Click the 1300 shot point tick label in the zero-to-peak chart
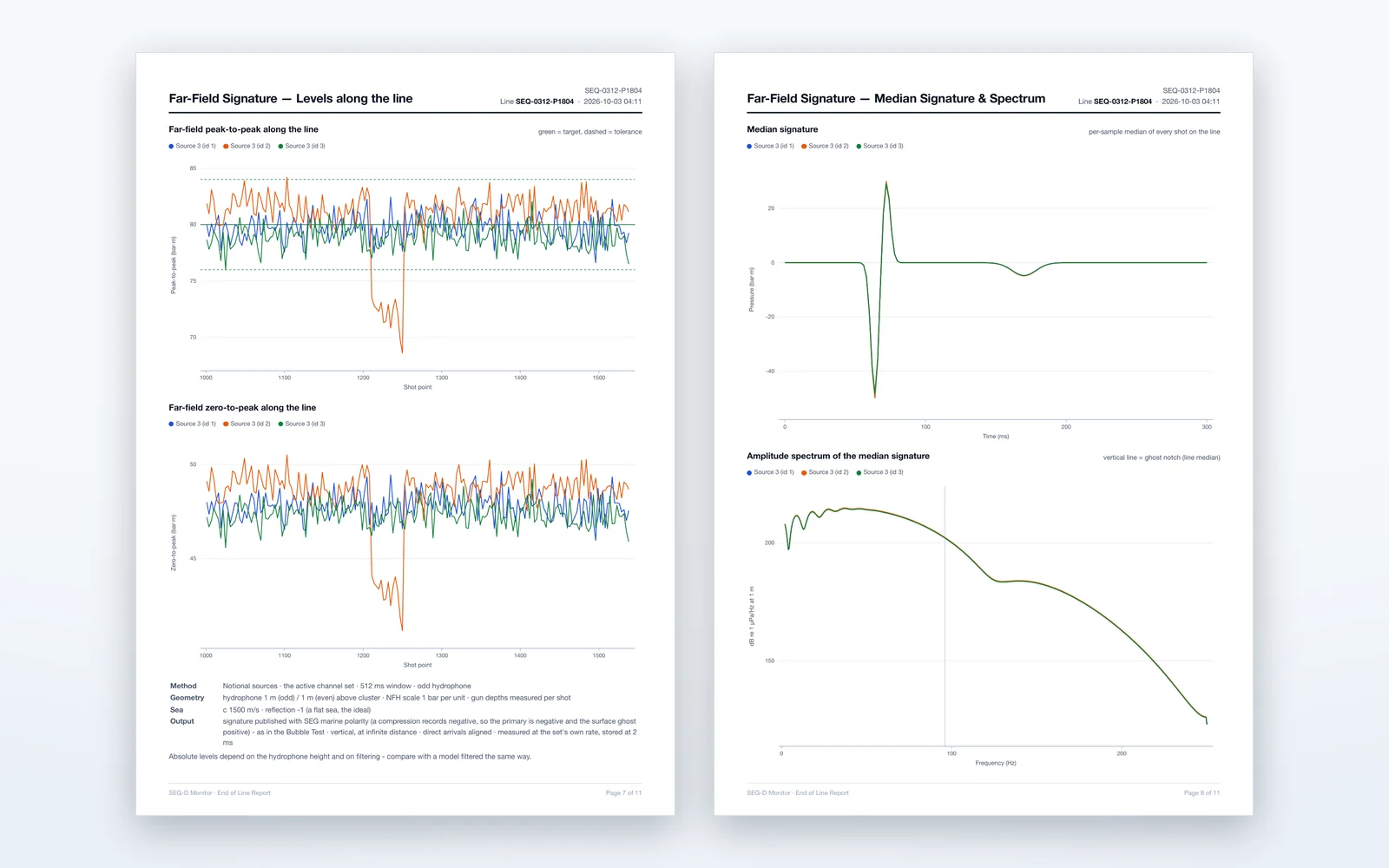 (x=442, y=655)
